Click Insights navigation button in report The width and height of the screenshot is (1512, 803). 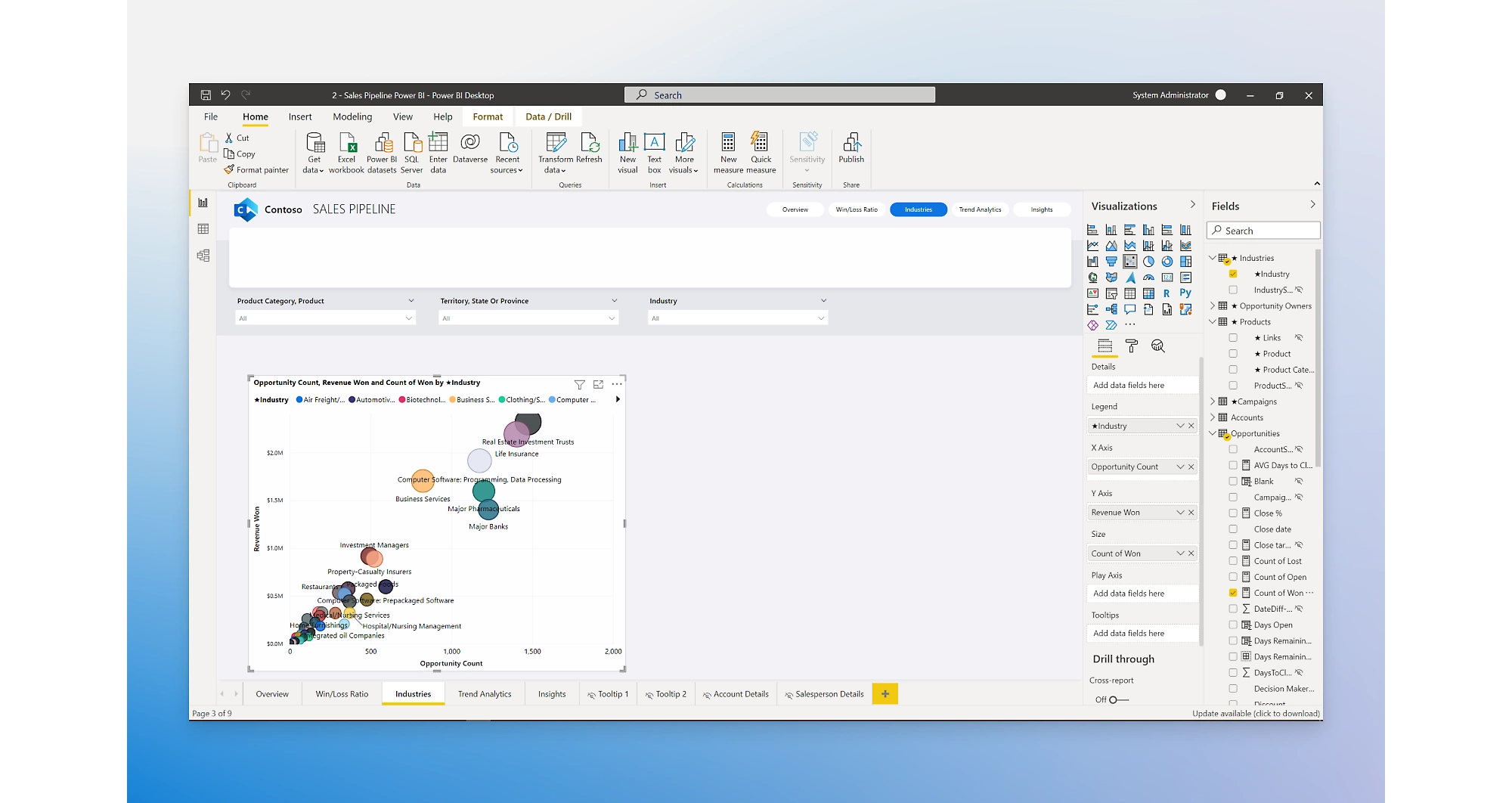(1042, 209)
